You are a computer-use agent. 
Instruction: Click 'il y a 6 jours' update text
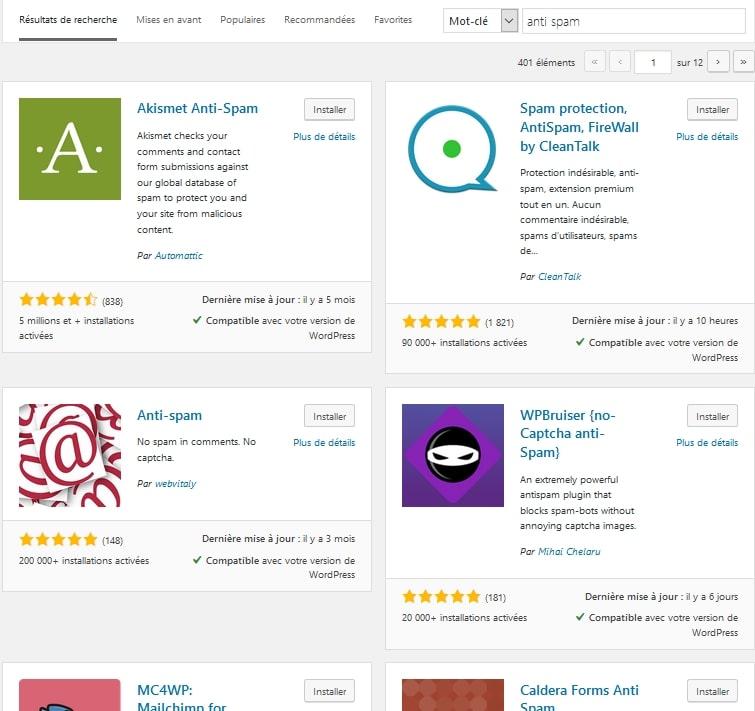712,596
